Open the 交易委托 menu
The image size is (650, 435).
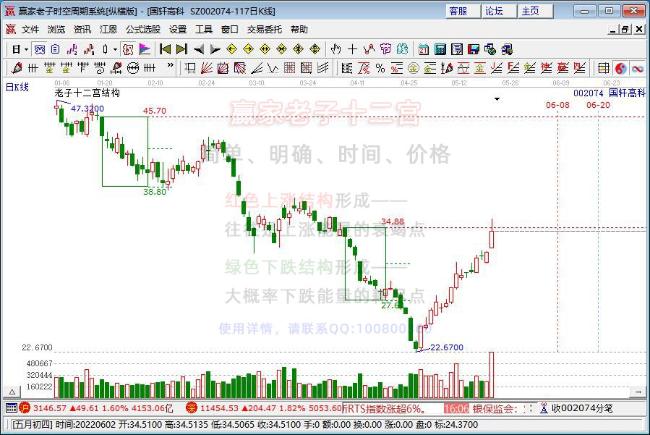264,29
